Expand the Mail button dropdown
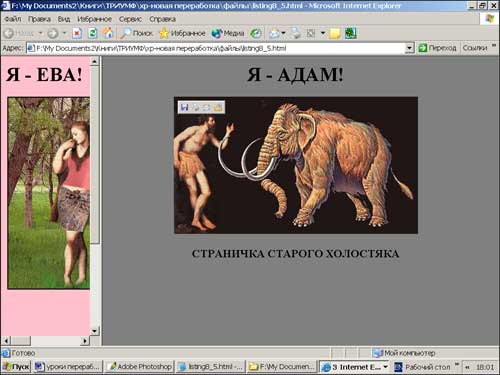 (284, 33)
